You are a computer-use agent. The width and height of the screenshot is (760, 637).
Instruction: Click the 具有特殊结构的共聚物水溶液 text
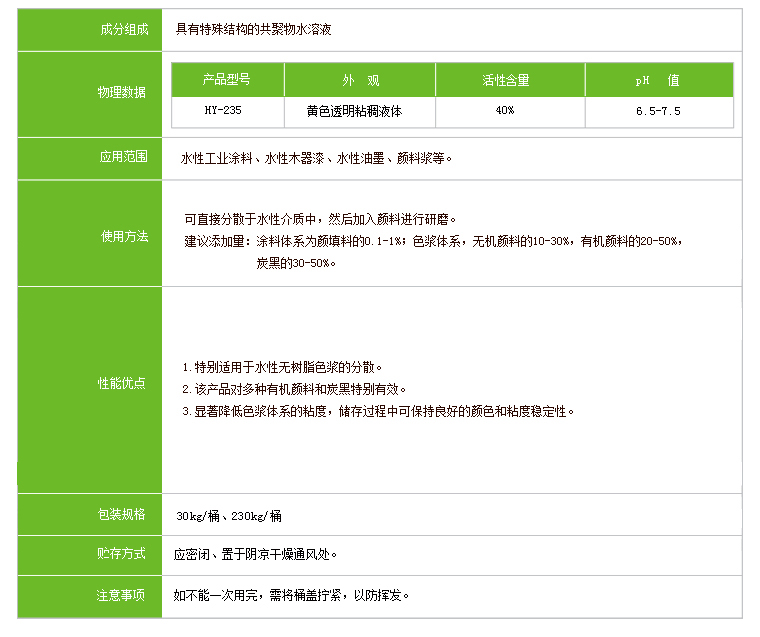253,29
